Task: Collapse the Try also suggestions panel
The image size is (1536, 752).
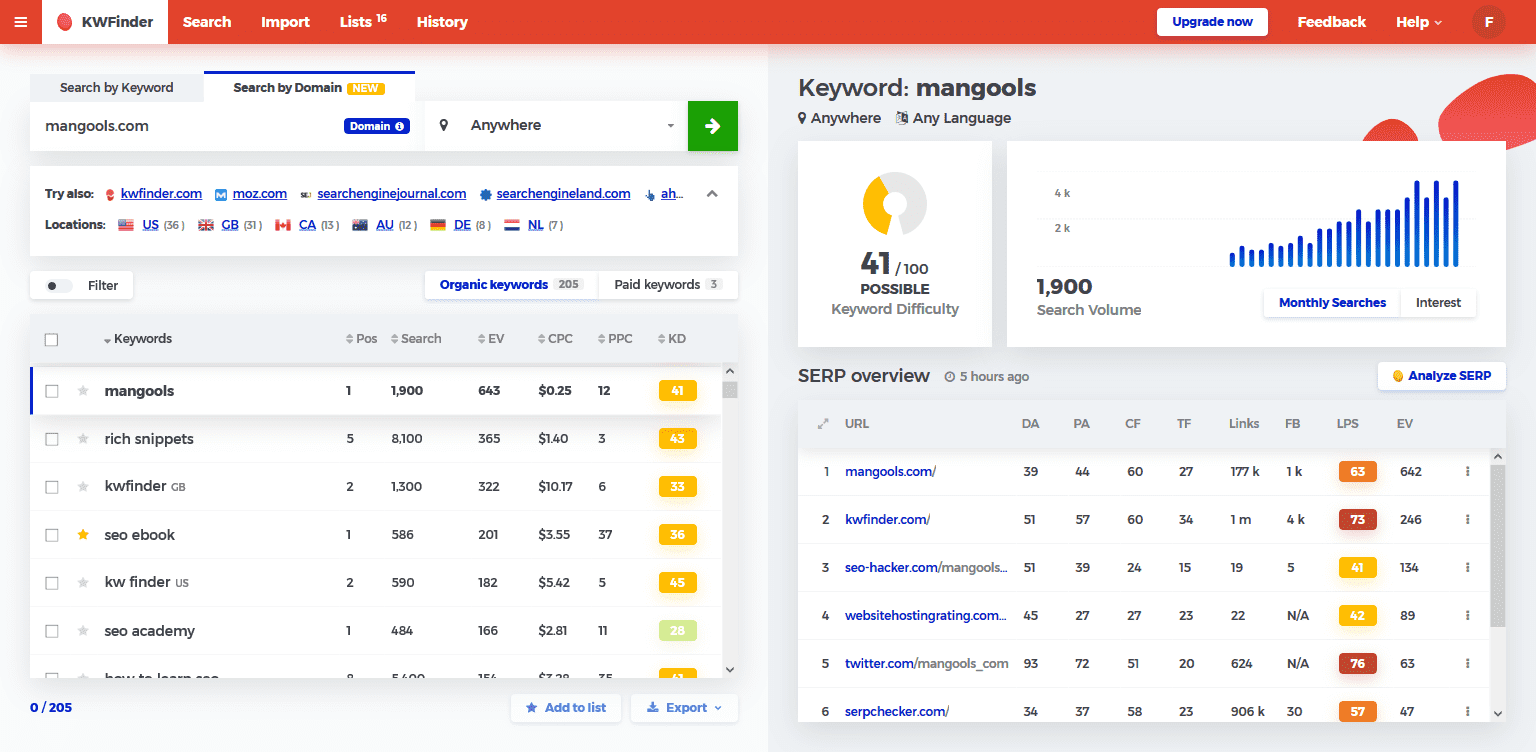Action: [712, 193]
